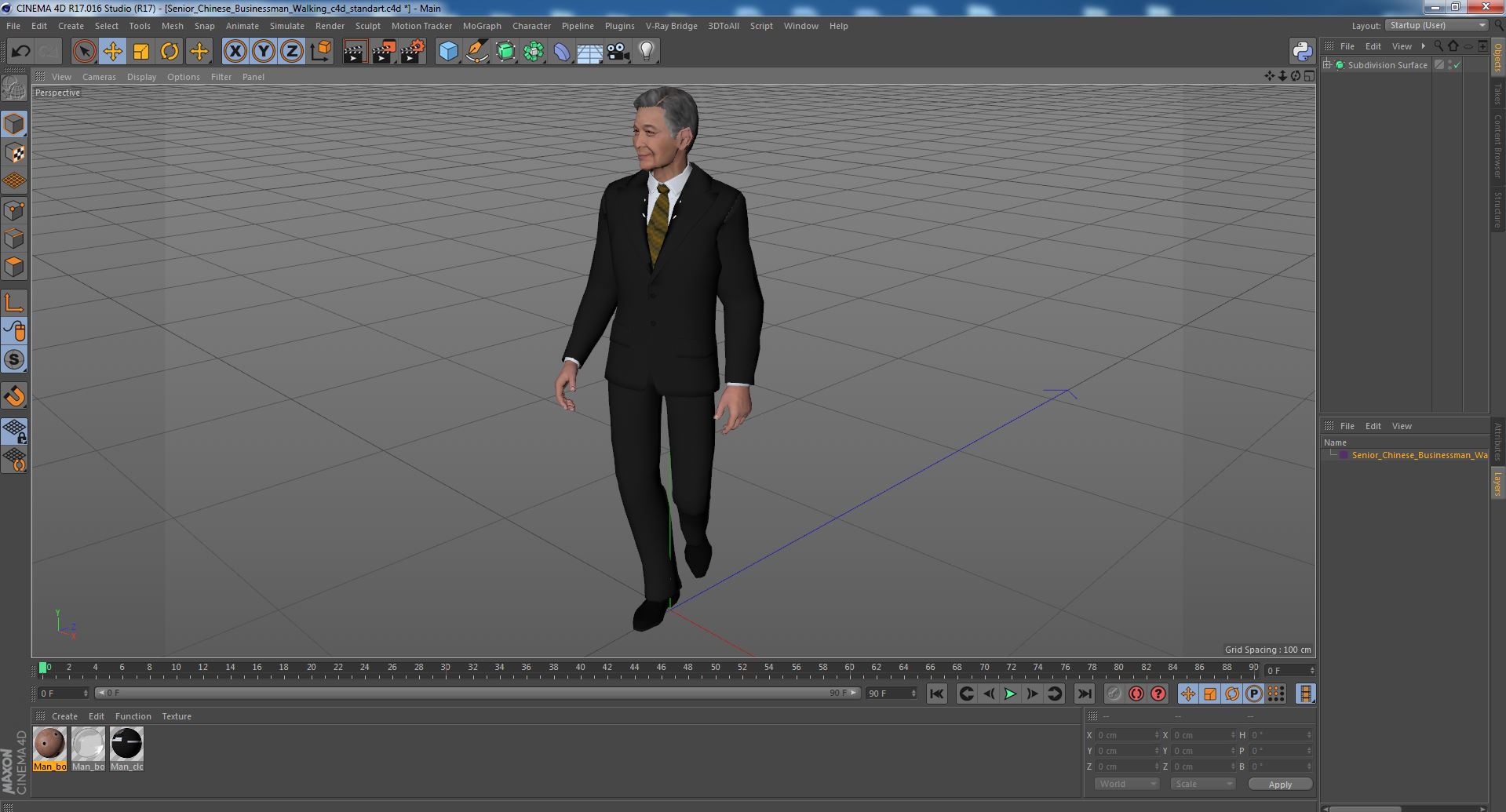Switch to Points mode icon
Screen dimensions: 1506x812
pos(14,210)
